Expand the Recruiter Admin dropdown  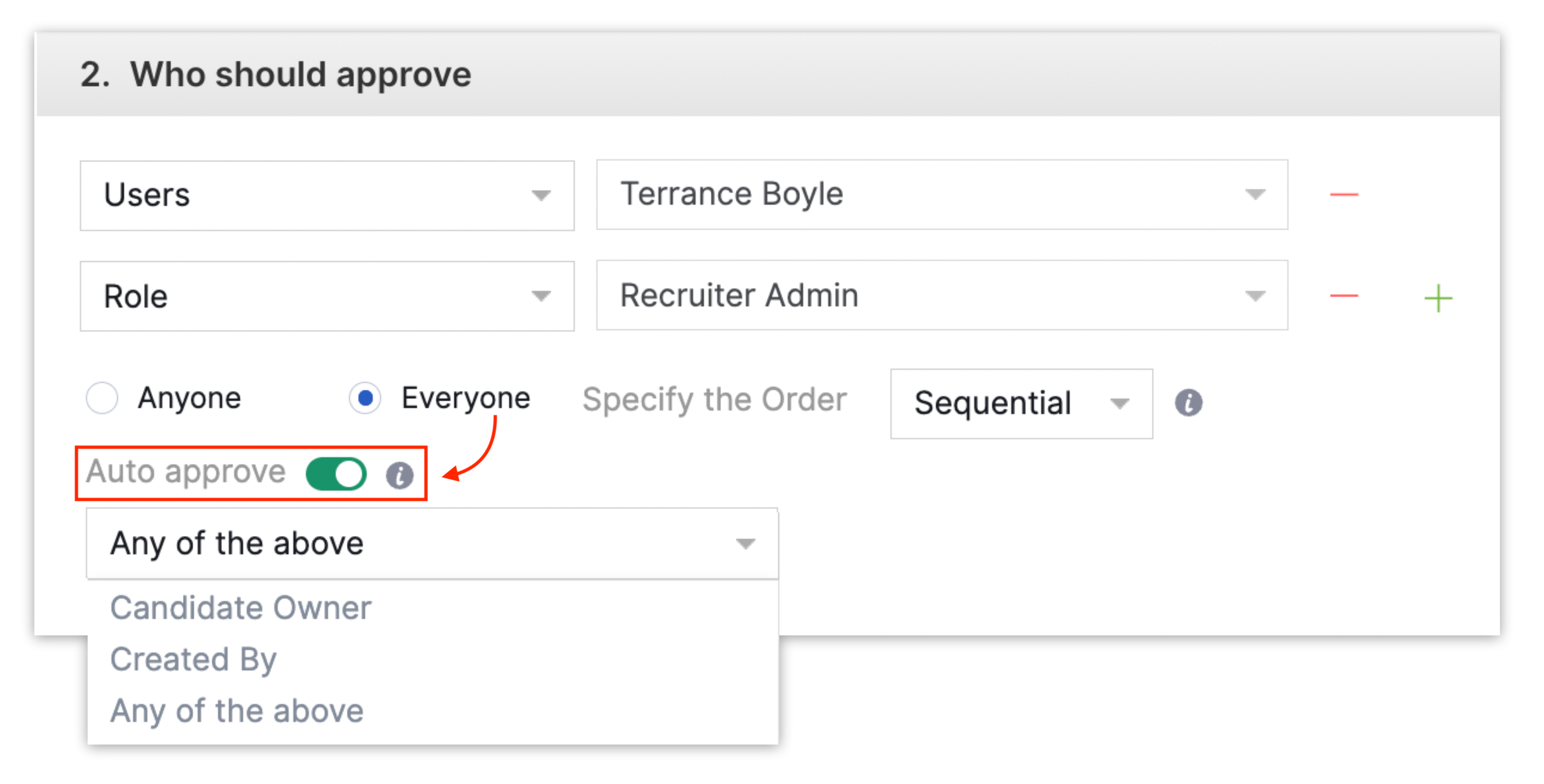(x=942, y=296)
